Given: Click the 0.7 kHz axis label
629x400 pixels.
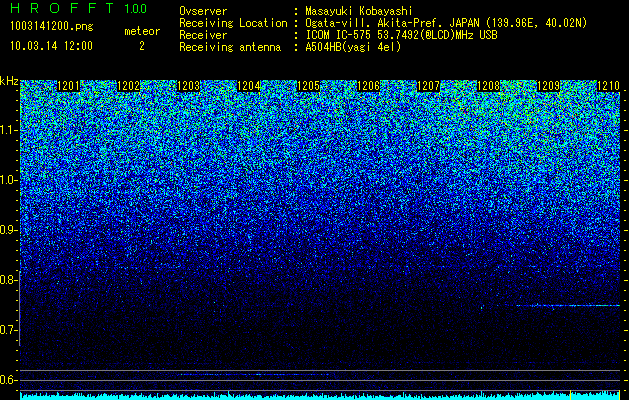Looking at the screenshot, I should 9,330.
